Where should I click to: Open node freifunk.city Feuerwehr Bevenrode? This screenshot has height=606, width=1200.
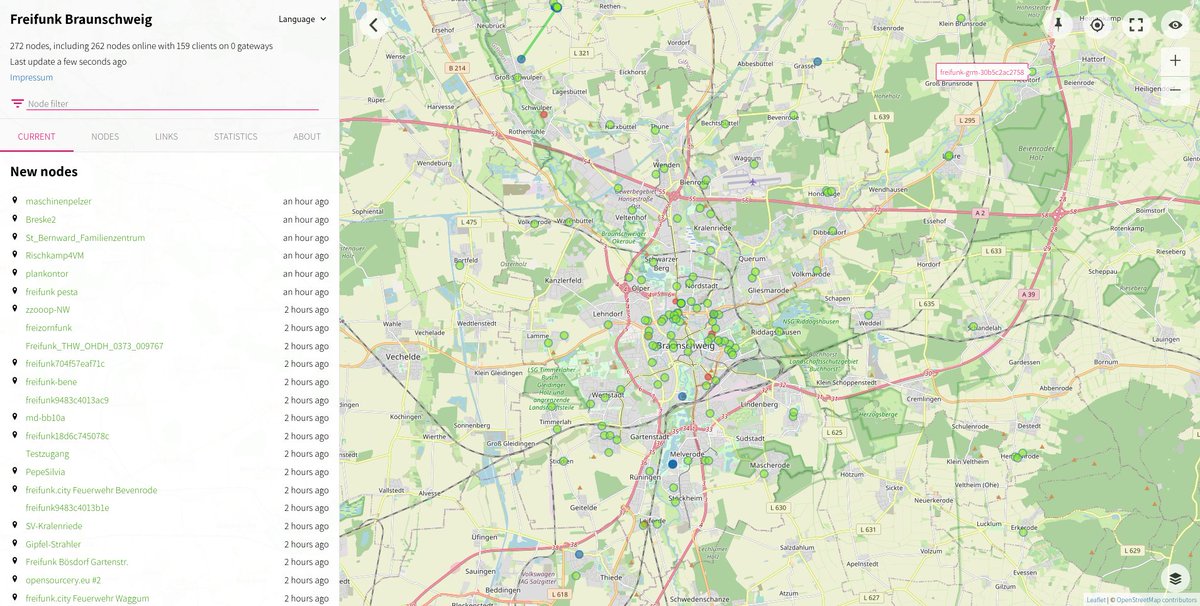[x=91, y=489]
